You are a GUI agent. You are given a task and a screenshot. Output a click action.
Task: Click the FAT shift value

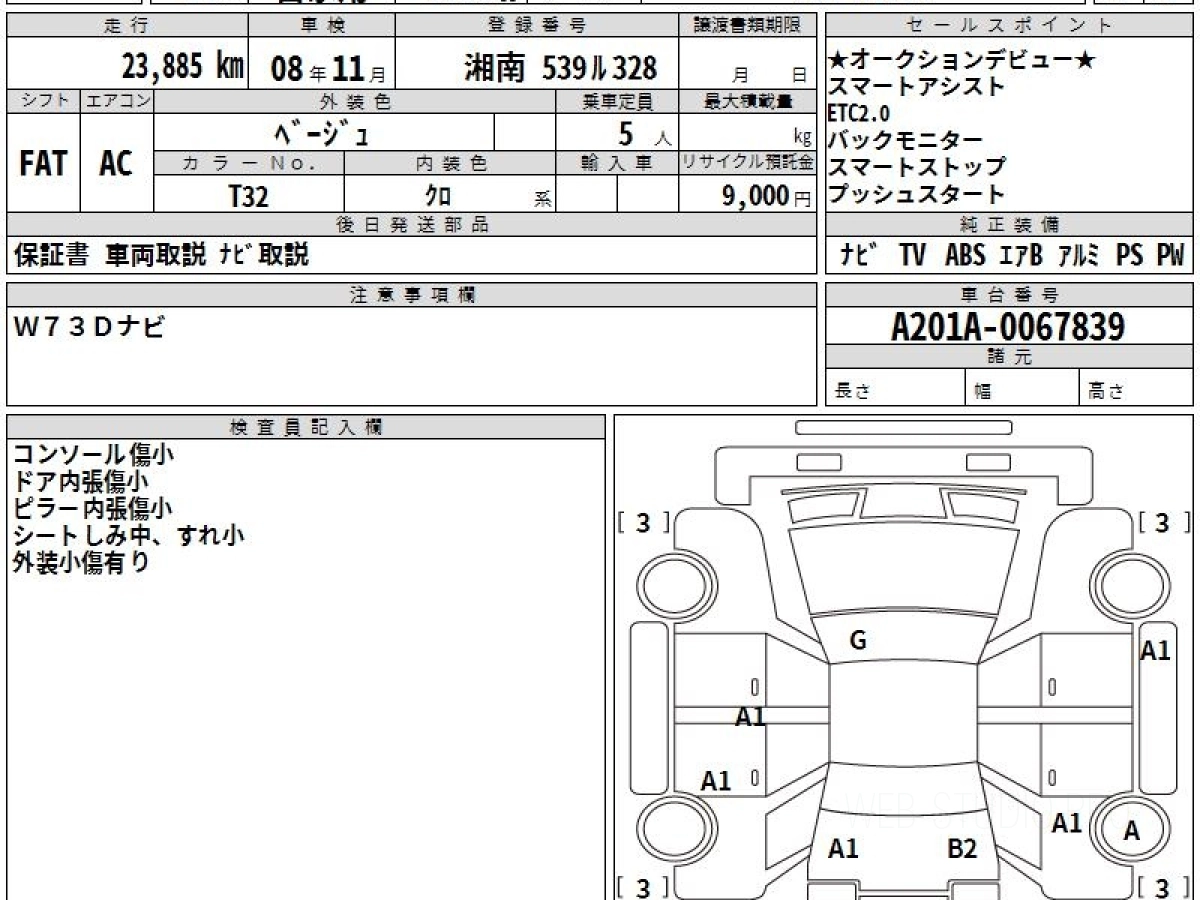43,164
